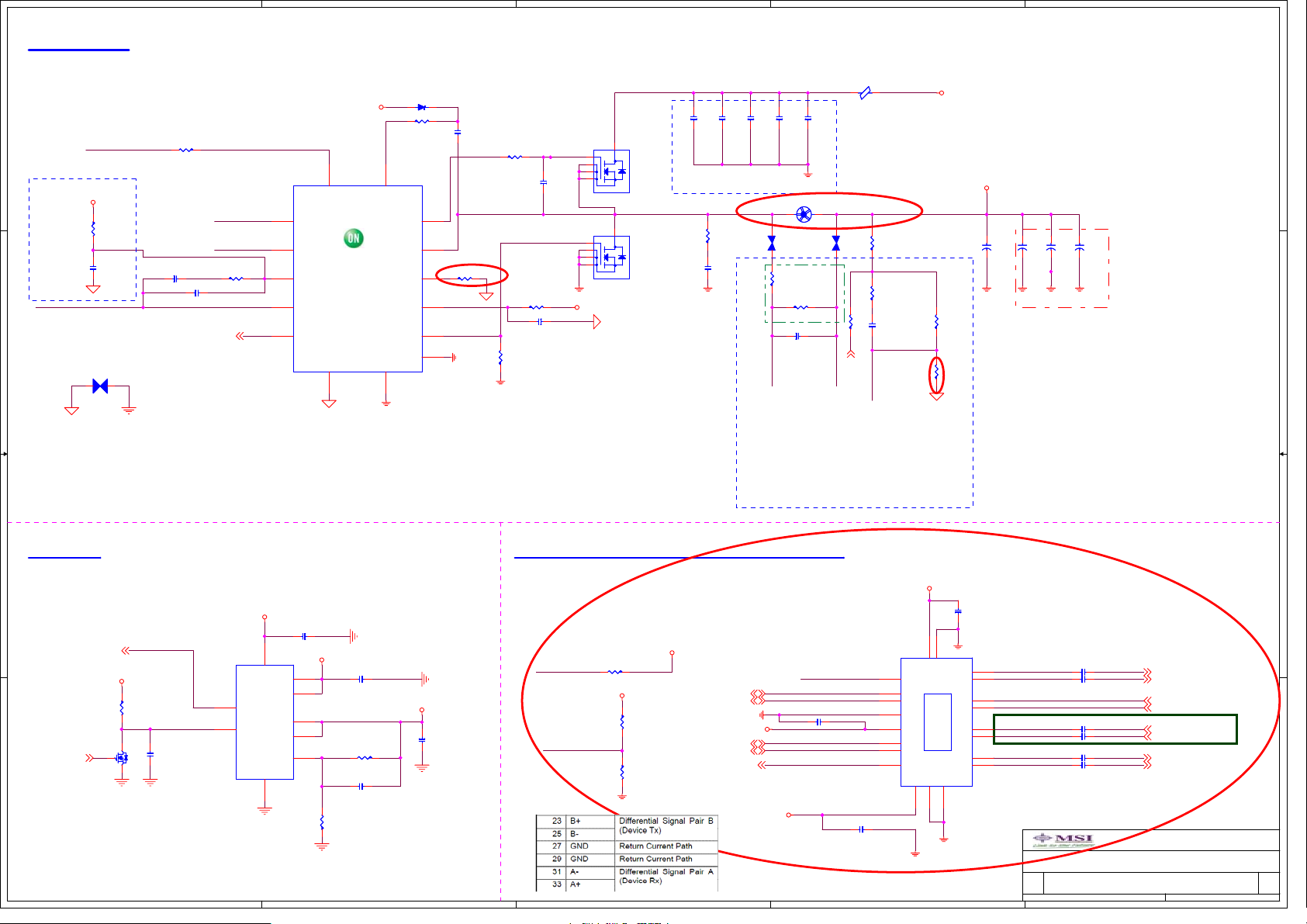Select the crossed-circle symbol on the horizontal rail

pos(804,214)
